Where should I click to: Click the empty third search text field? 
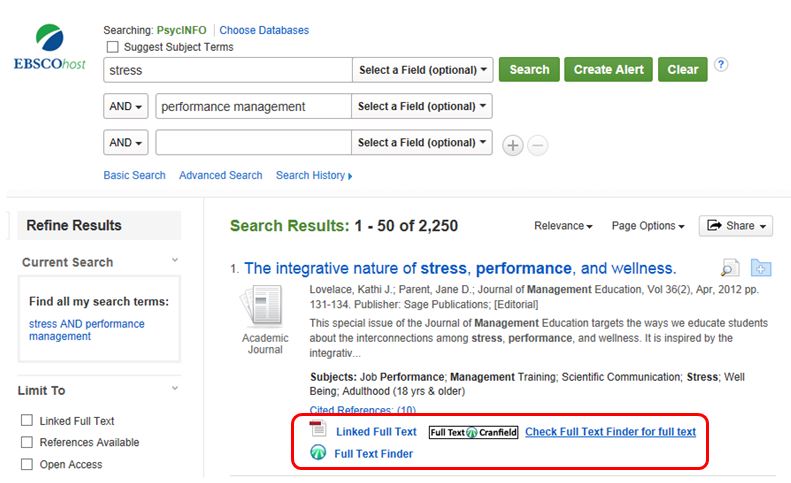click(x=253, y=143)
